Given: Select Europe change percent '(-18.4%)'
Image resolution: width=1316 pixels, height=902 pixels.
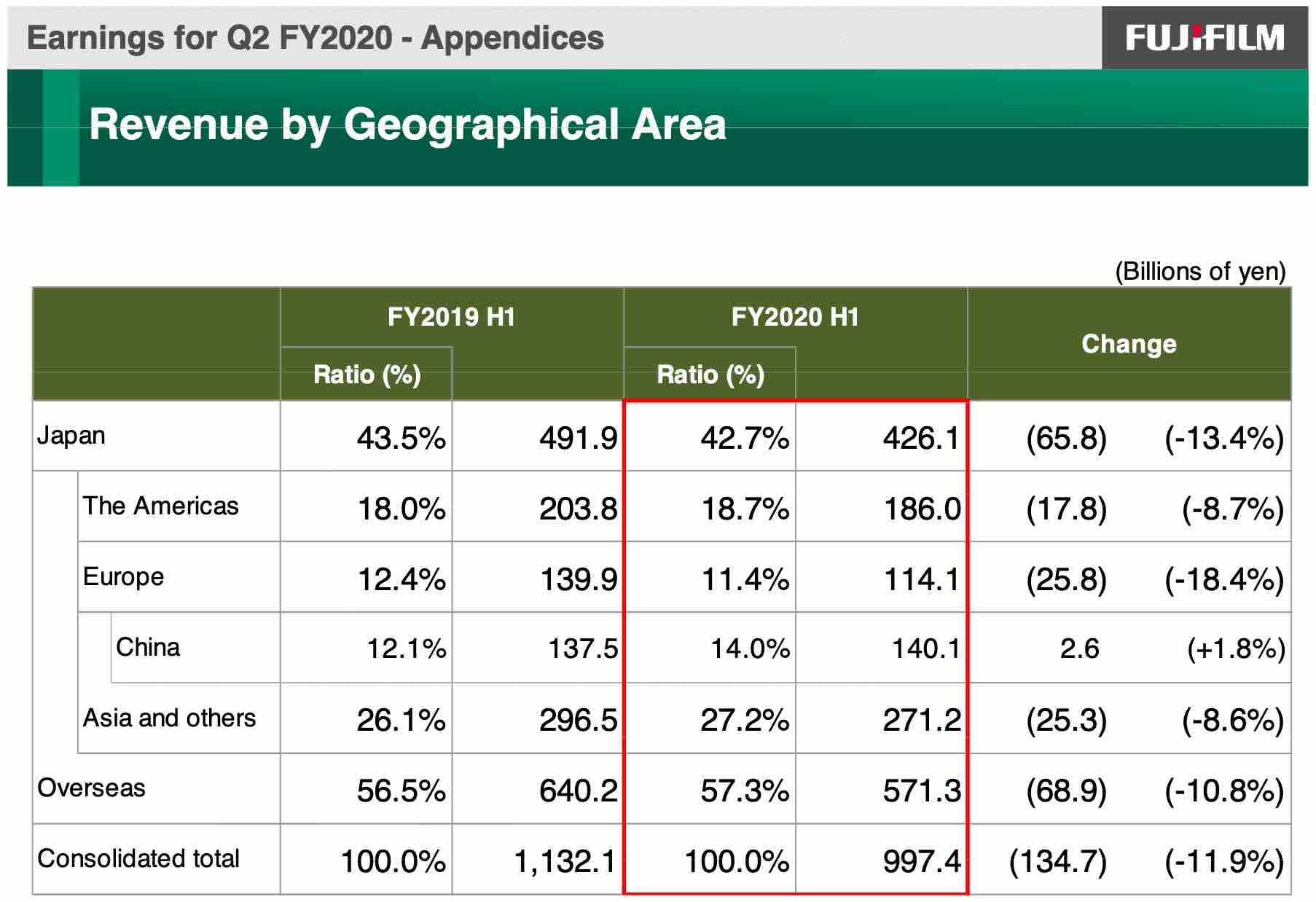Looking at the screenshot, I should [x=1224, y=579].
